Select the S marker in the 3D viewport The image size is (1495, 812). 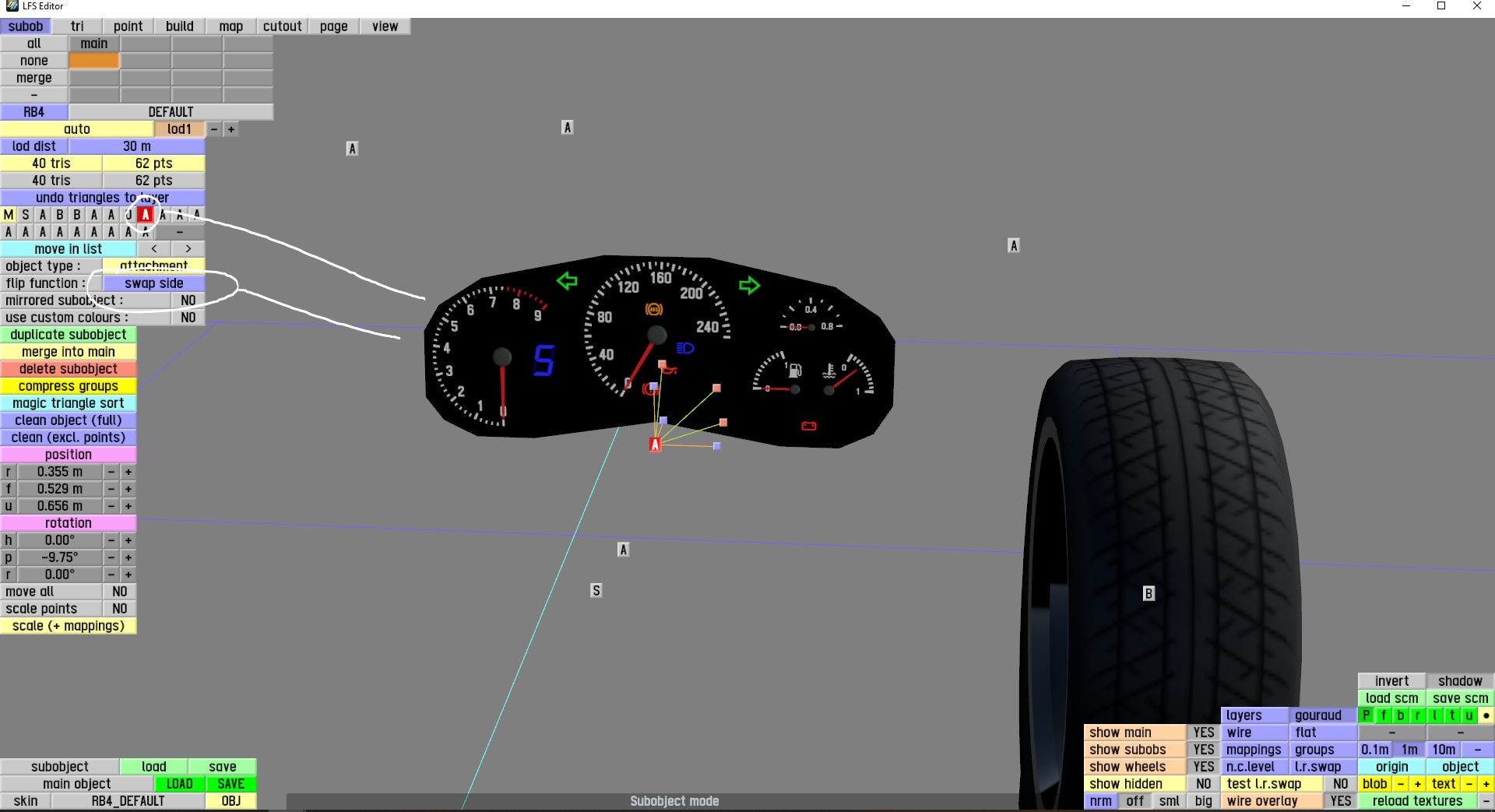click(x=596, y=591)
